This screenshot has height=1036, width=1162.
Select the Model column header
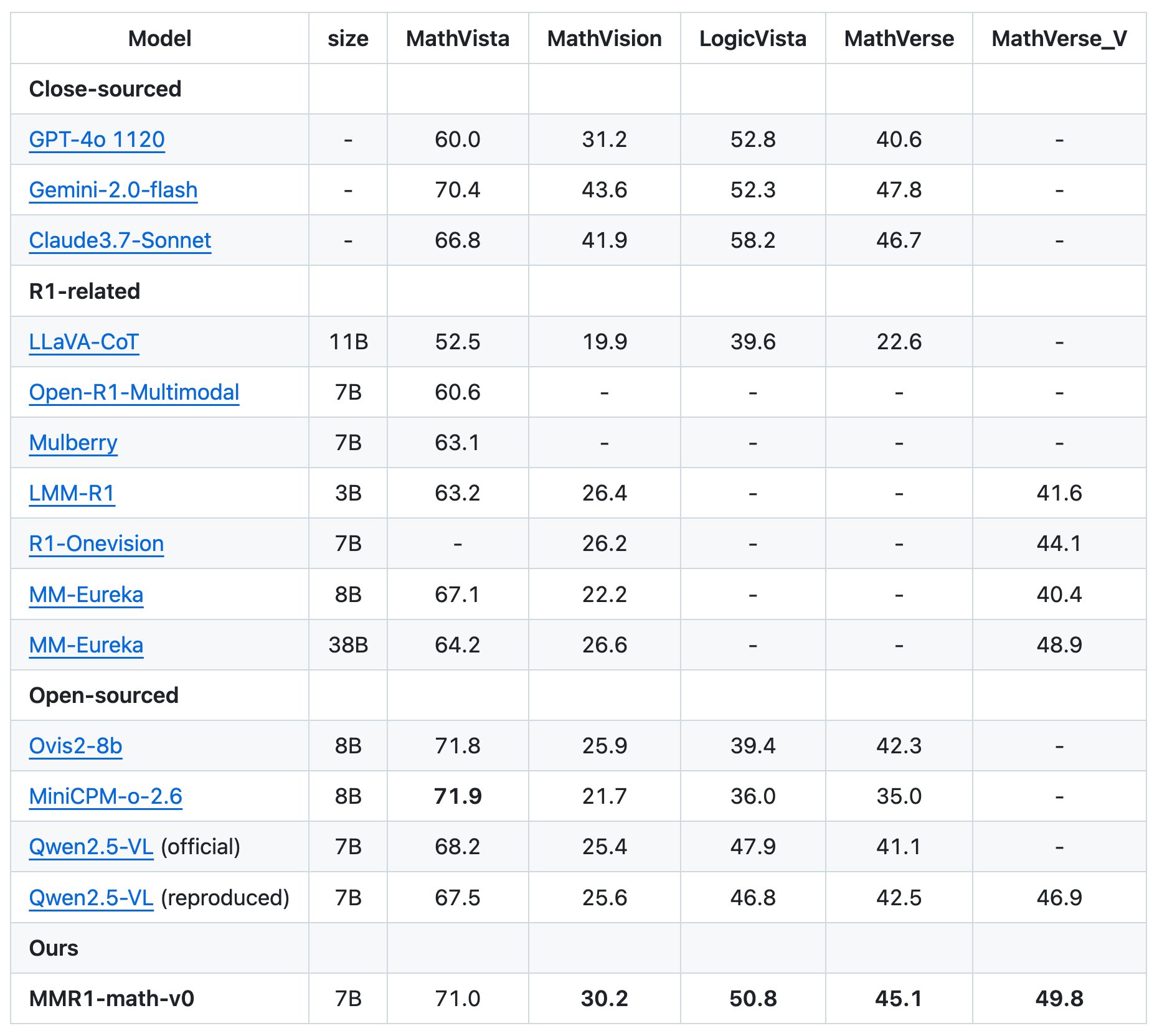(160, 39)
